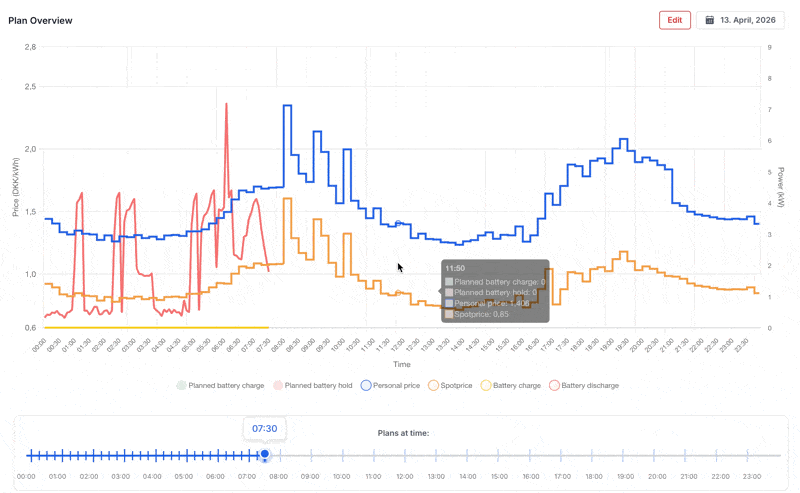Click the 07:30 tooltip label above slider

[x=264, y=429]
